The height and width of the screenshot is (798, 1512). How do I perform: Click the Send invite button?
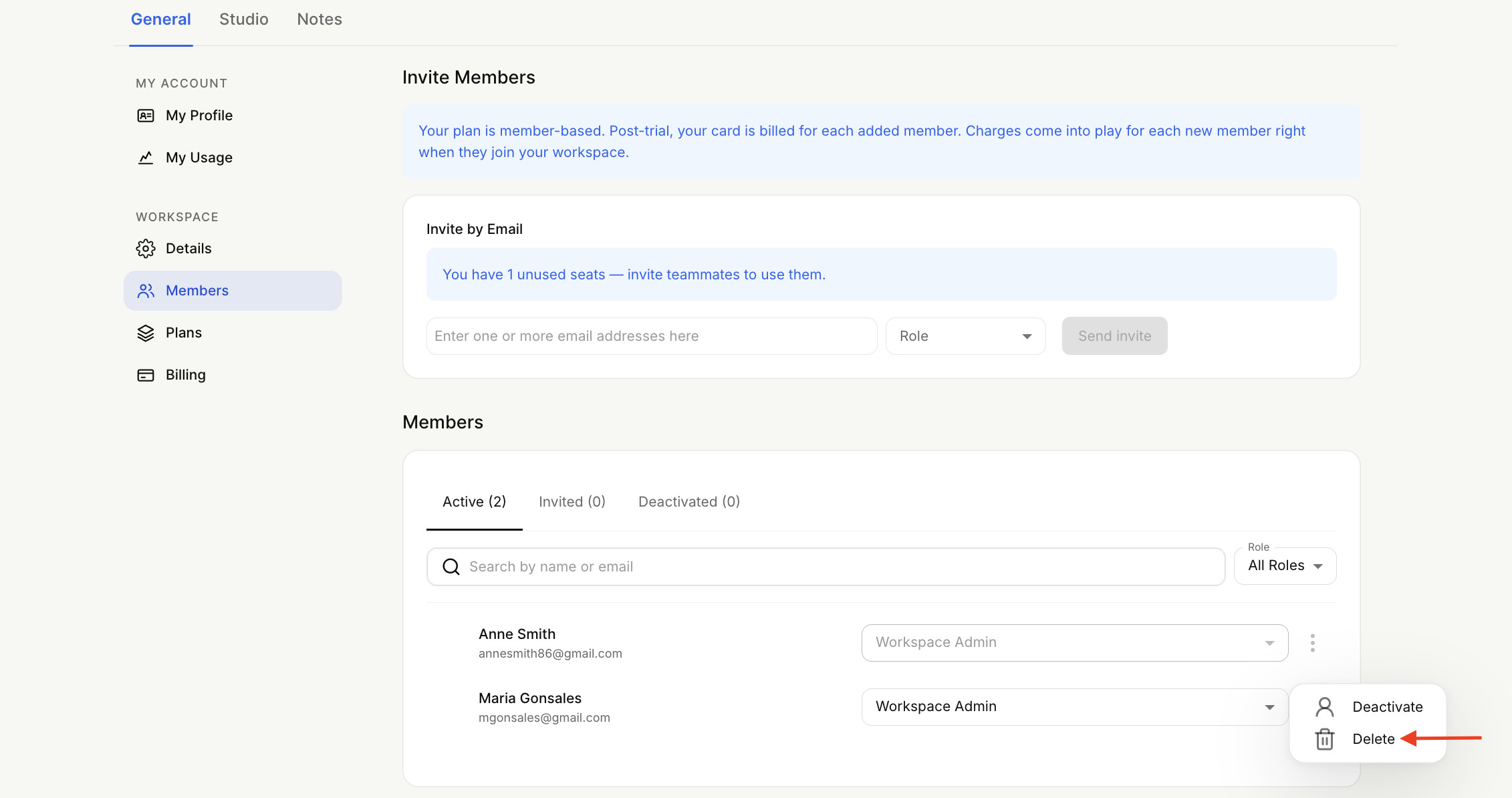[x=1115, y=336]
